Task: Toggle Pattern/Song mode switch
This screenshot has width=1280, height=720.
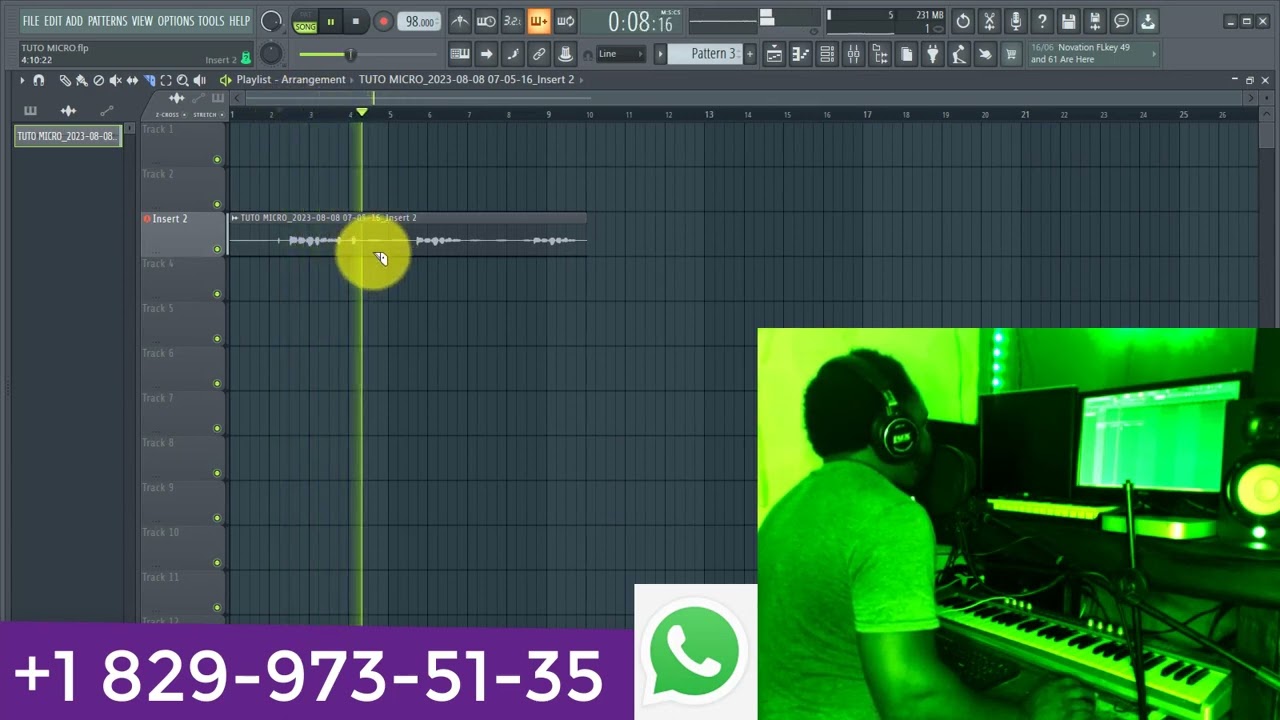Action: point(305,22)
